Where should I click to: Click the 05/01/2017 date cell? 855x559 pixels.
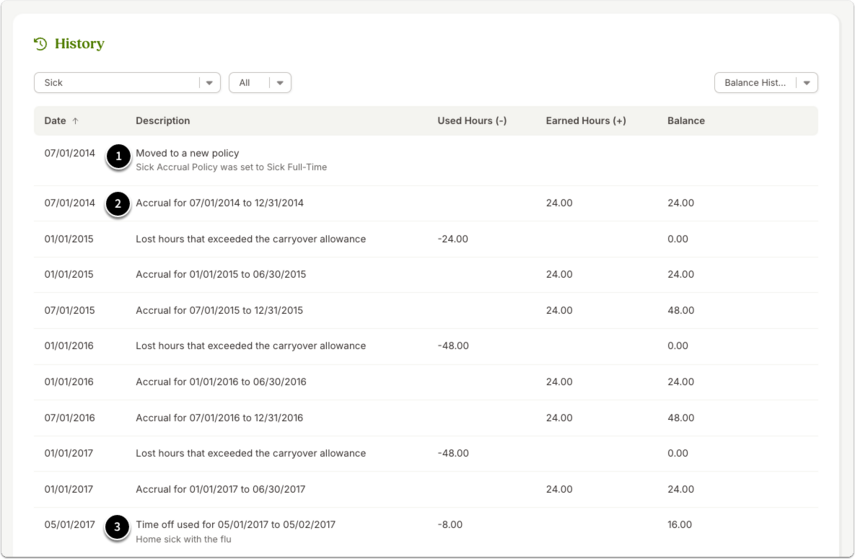(69, 525)
